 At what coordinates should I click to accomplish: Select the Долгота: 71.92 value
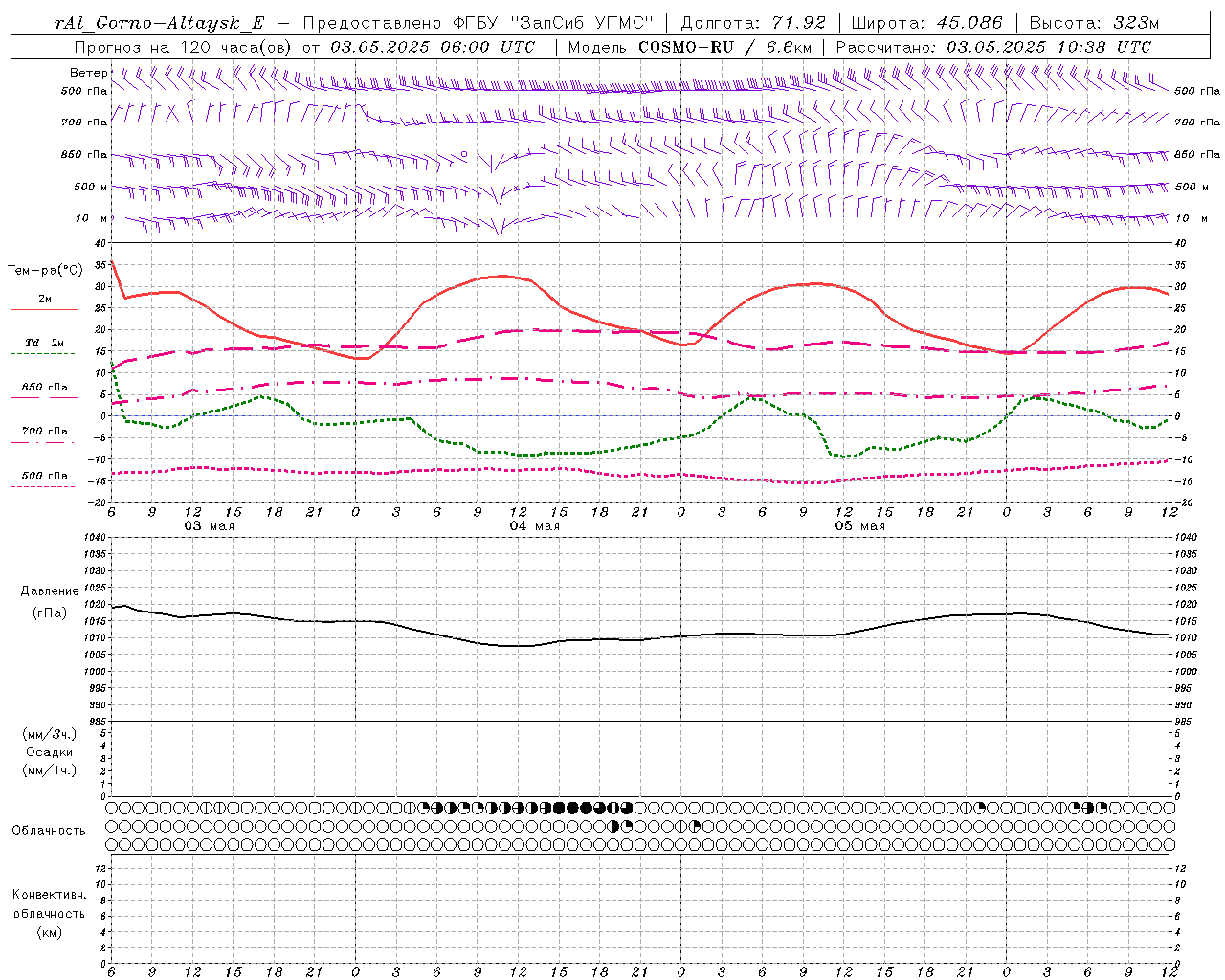[753, 23]
